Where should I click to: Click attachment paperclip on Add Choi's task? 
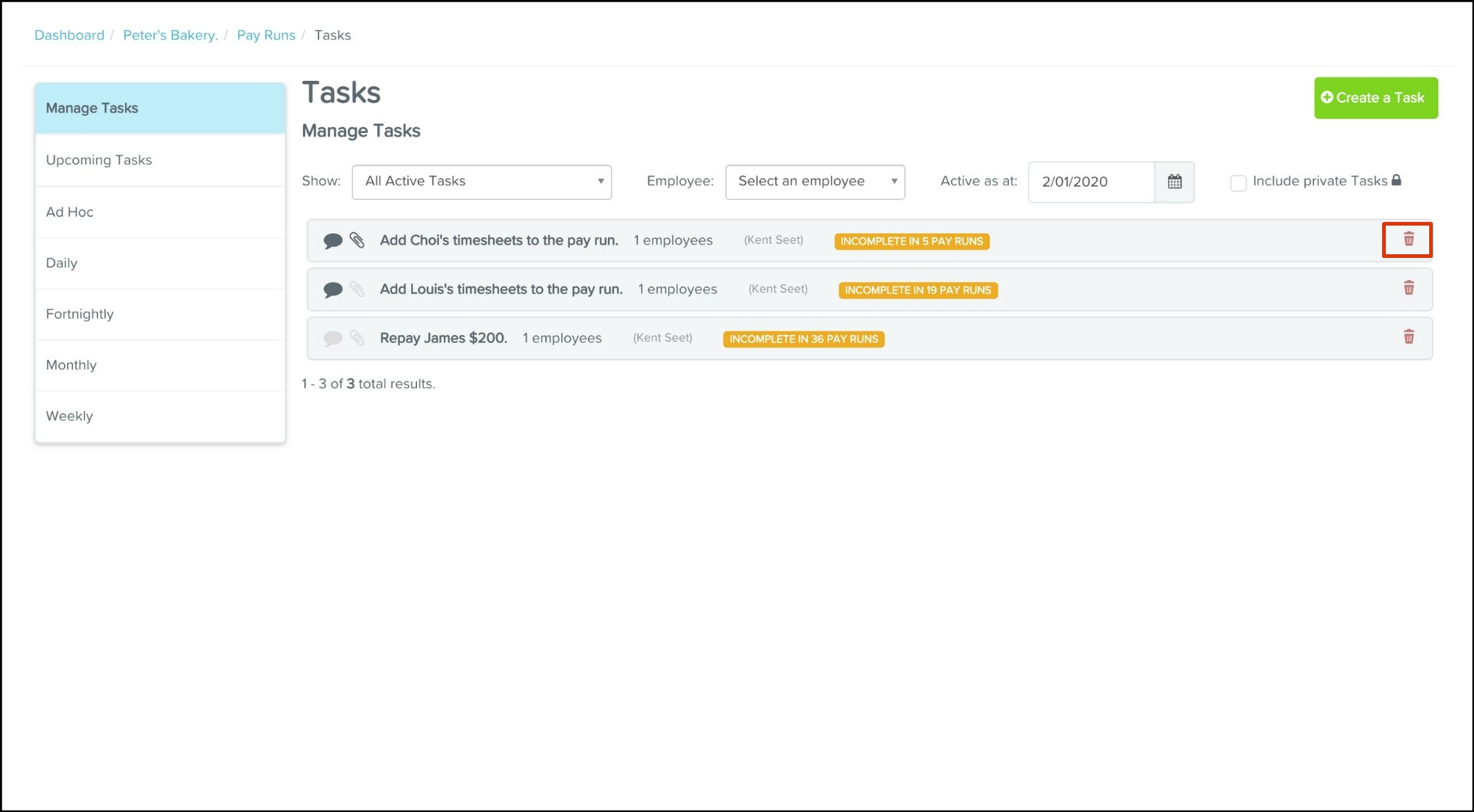[x=357, y=240]
